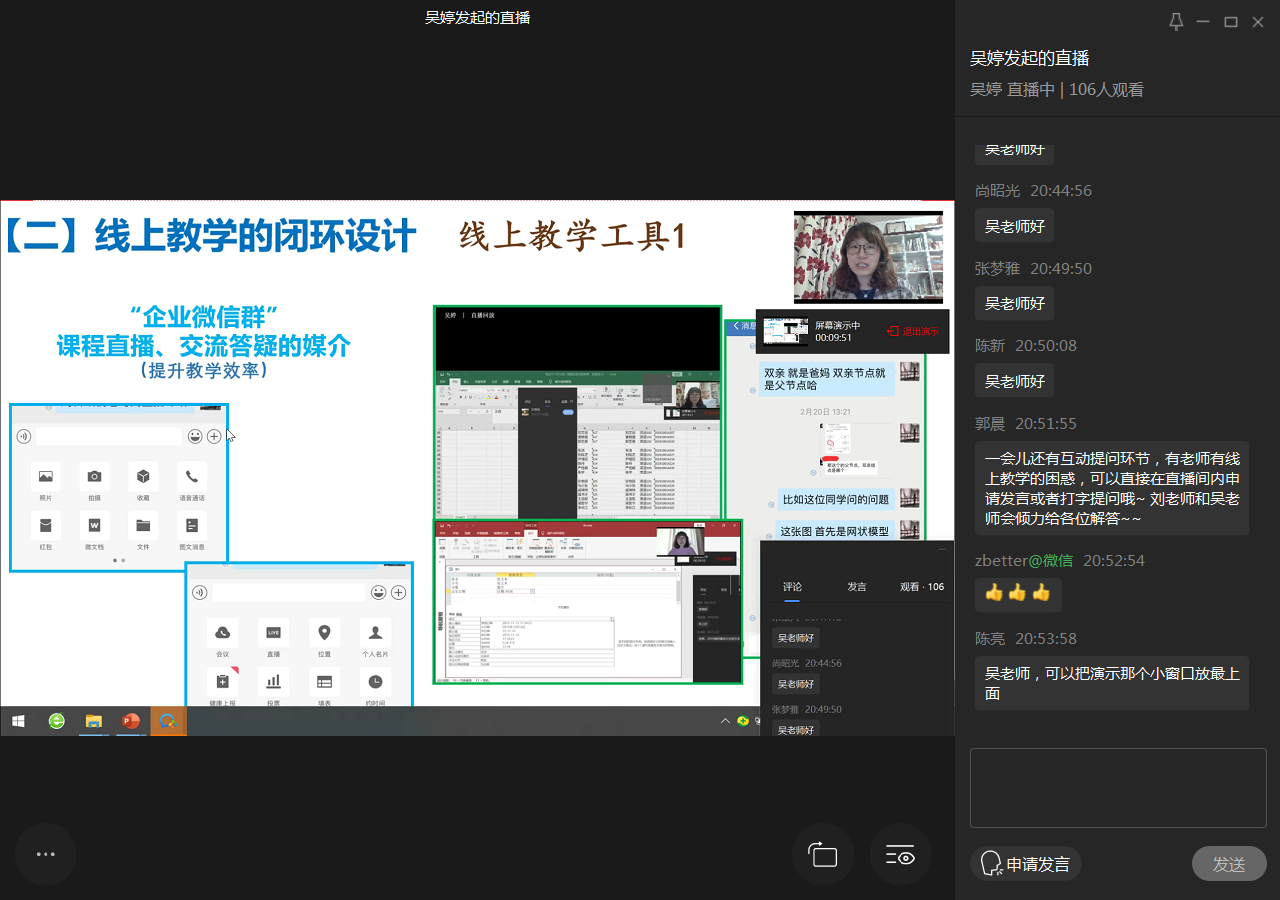Screen dimensions: 1280x900
Task: Open File Explorer from shared taskbar
Action: pyautogui.click(x=93, y=721)
